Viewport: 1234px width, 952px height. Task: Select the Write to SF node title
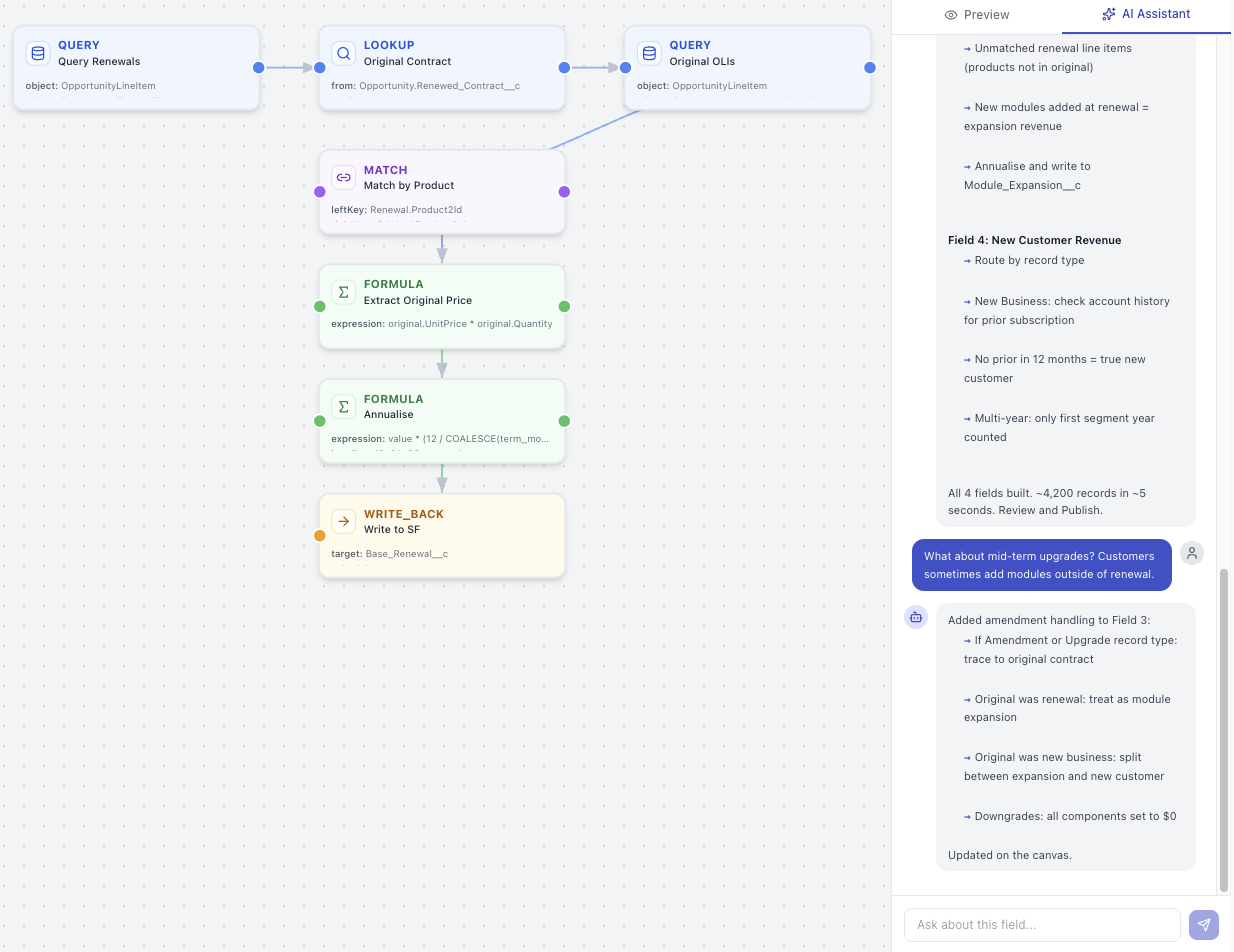tap(392, 529)
